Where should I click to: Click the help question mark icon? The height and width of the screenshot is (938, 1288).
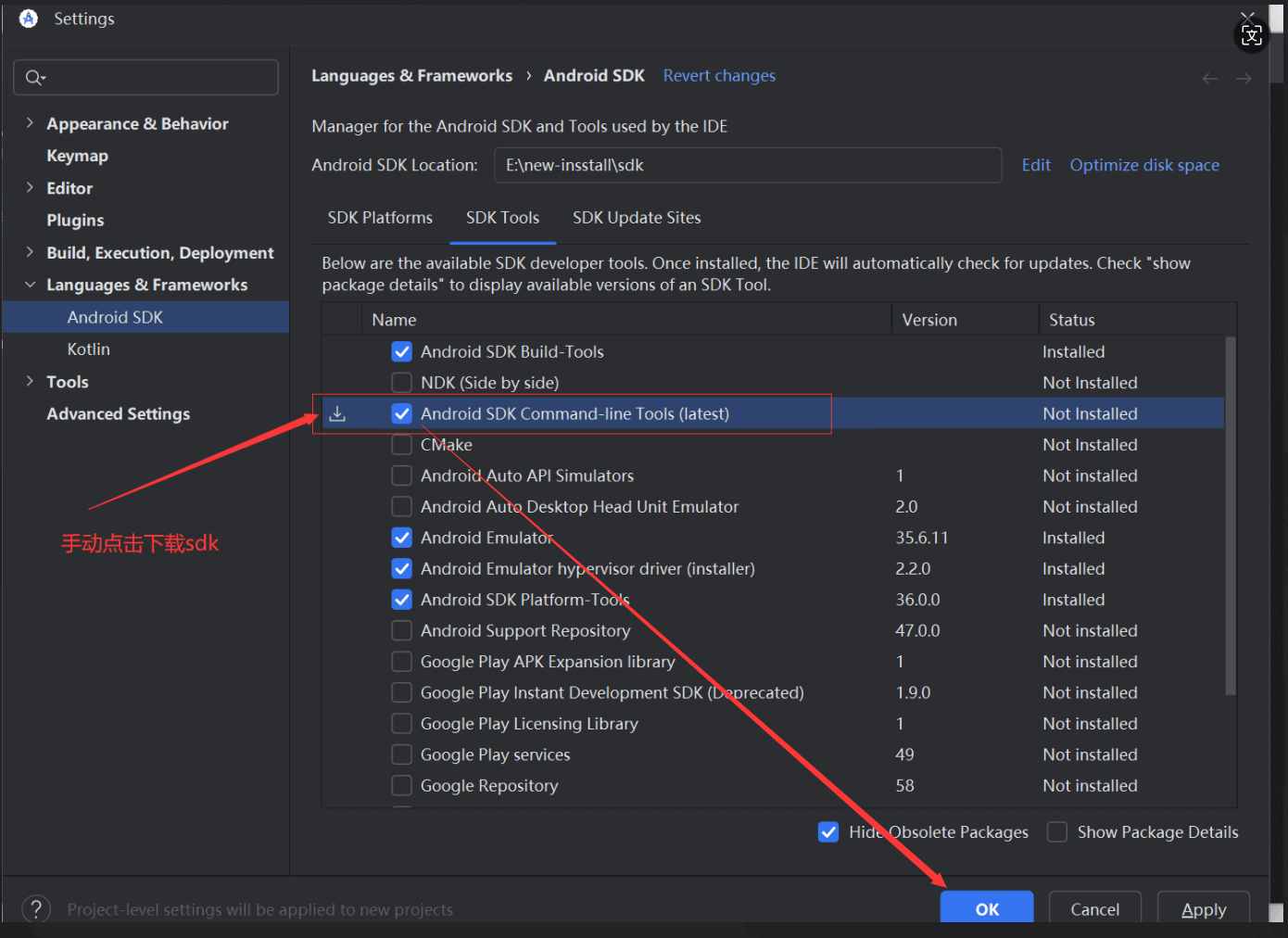point(35,909)
